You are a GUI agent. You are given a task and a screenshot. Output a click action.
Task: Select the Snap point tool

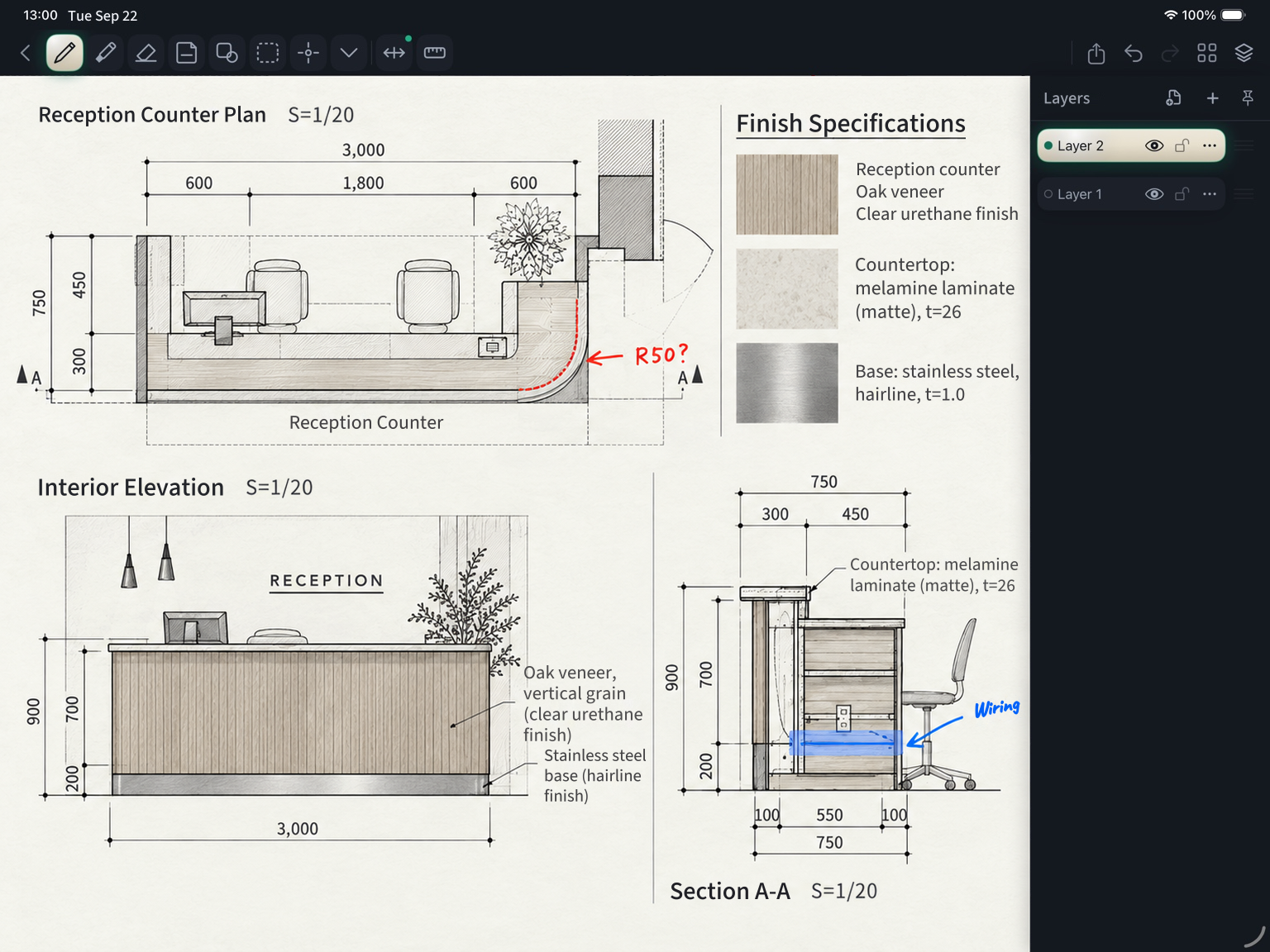point(308,53)
